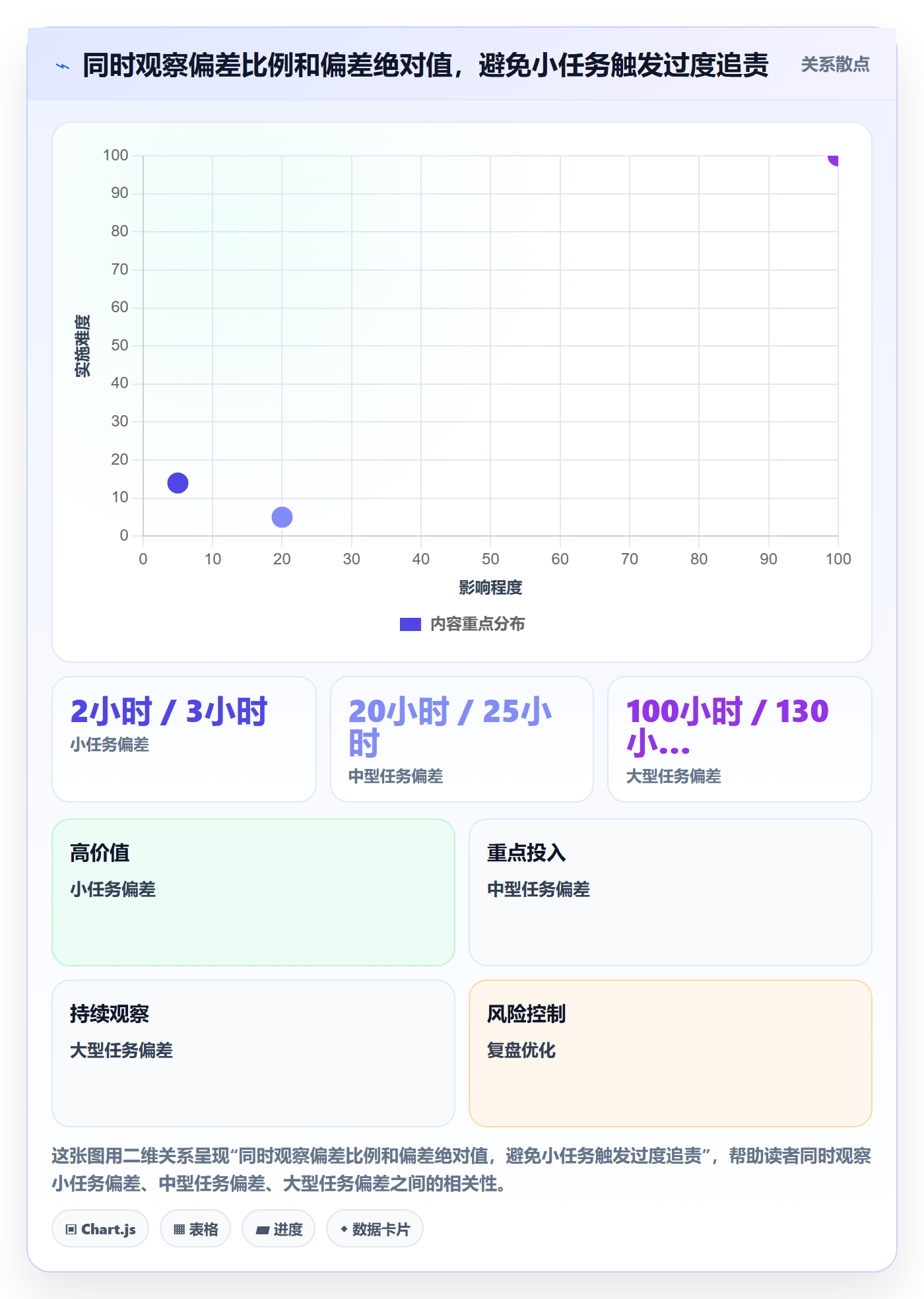This screenshot has height=1299, width=924.
Task: Click the 表格 tag
Action: [x=195, y=1229]
